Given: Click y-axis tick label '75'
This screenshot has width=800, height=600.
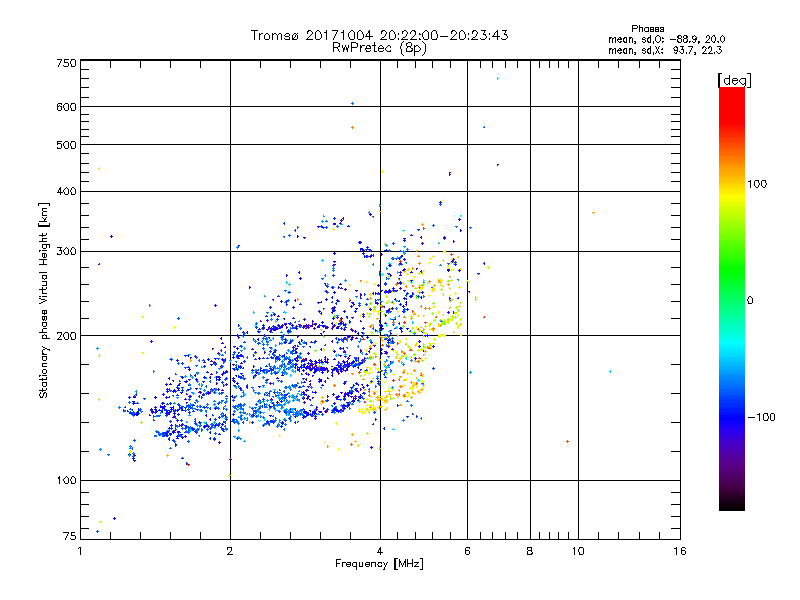Looking at the screenshot, I should pos(70,536).
